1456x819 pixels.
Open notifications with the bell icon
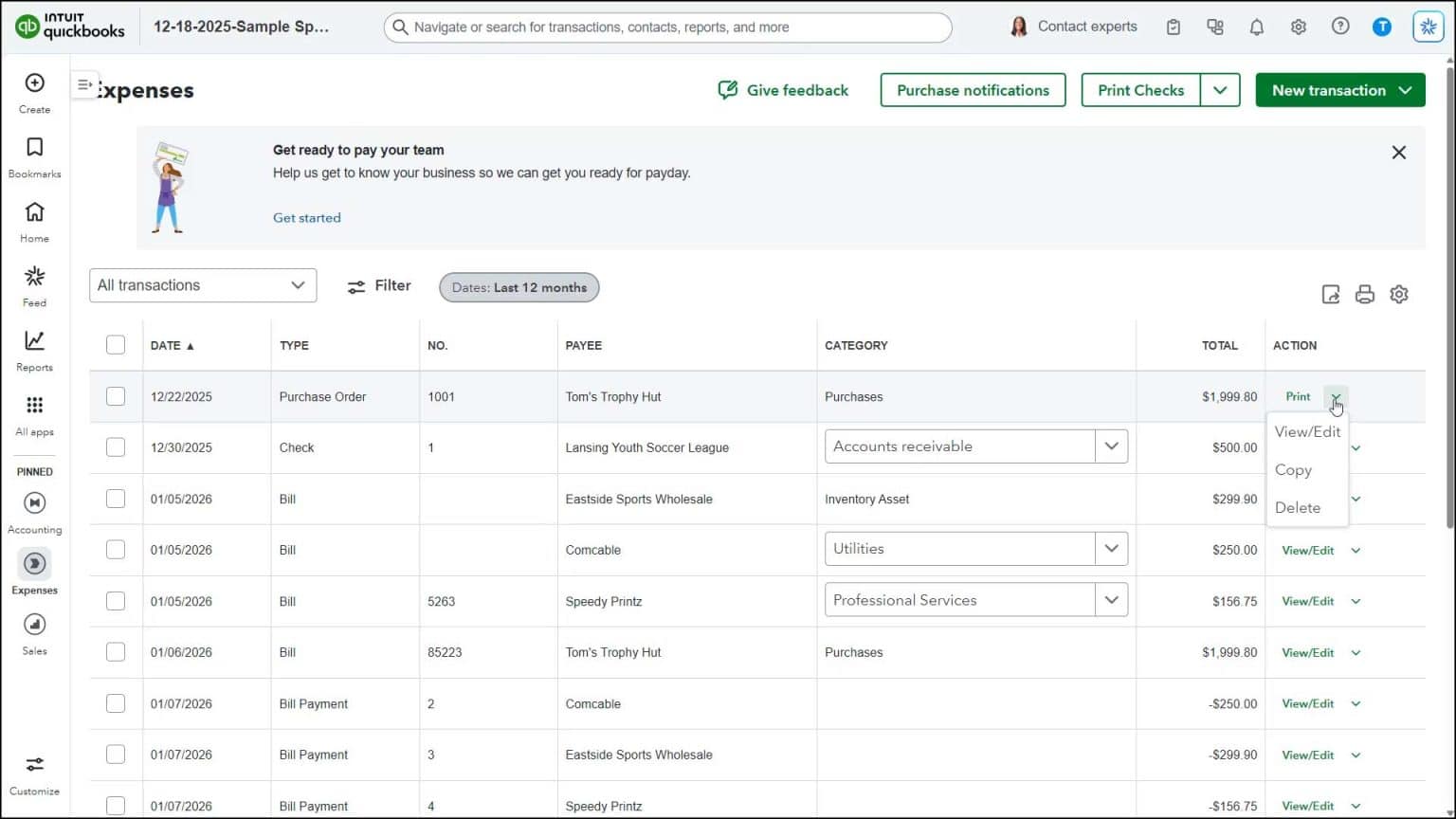tap(1256, 27)
